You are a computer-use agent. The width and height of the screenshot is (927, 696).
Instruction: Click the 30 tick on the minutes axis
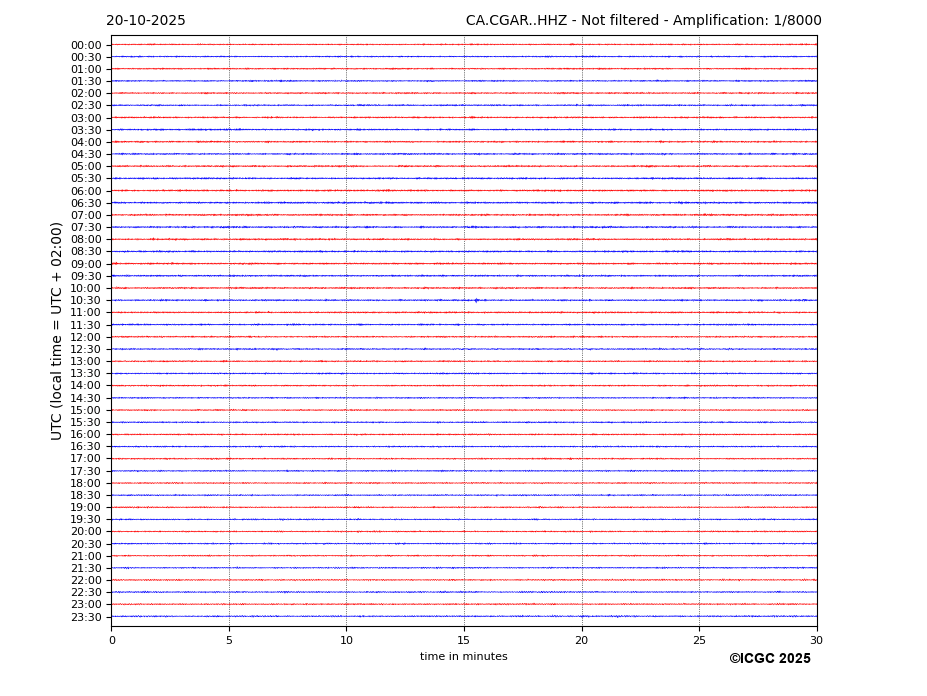coord(816,640)
